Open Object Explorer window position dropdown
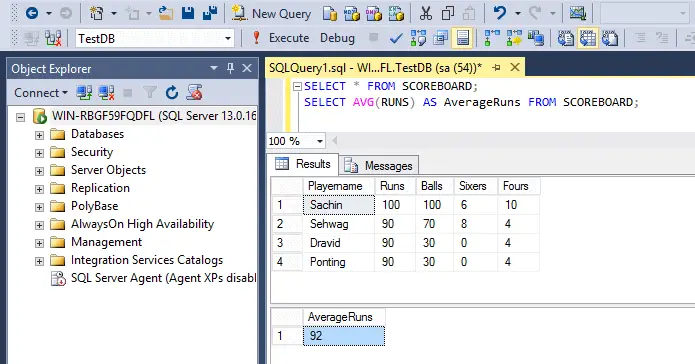Viewport: 695px width, 364px height. [x=214, y=68]
